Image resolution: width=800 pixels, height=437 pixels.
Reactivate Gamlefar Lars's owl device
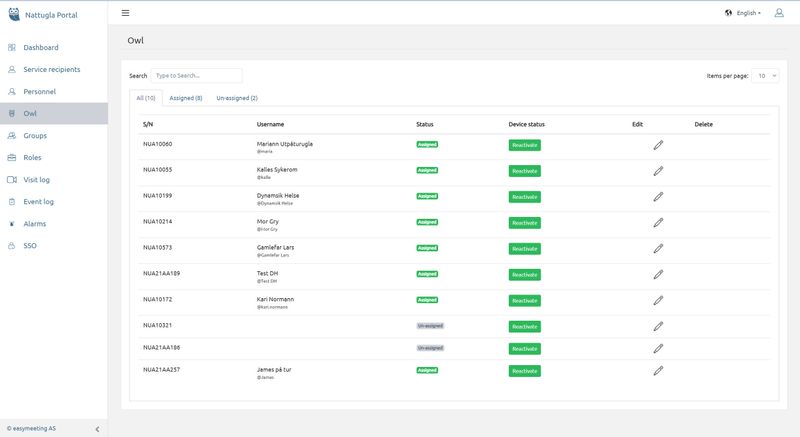[x=524, y=248]
